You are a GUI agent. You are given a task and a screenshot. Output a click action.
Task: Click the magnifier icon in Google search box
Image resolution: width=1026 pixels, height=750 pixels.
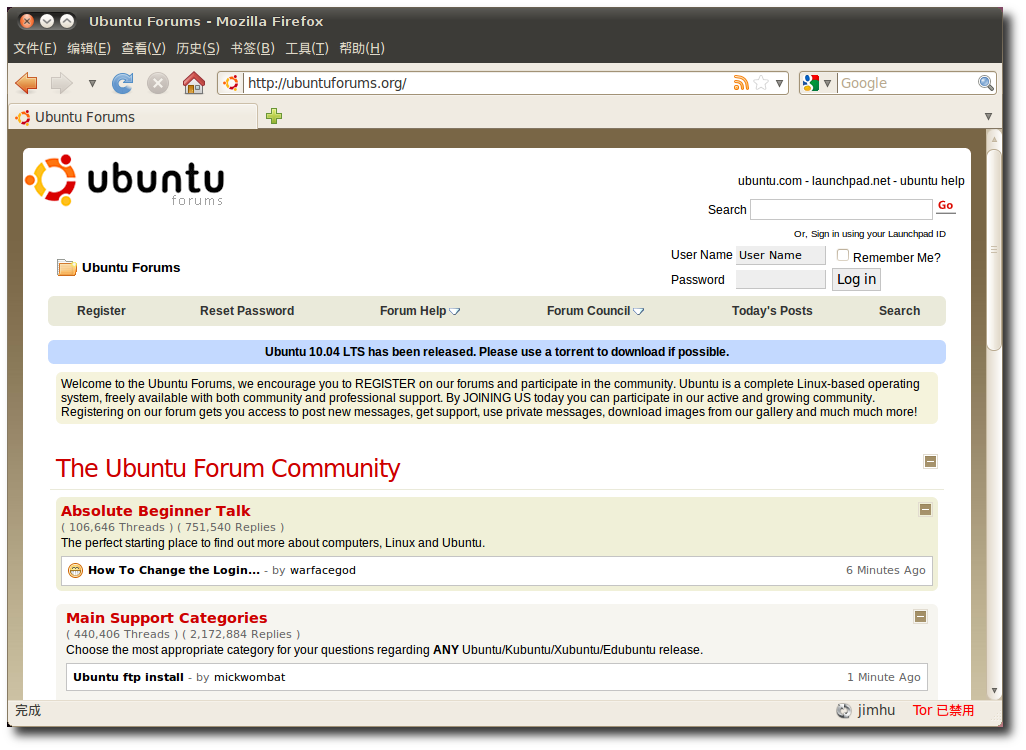985,83
